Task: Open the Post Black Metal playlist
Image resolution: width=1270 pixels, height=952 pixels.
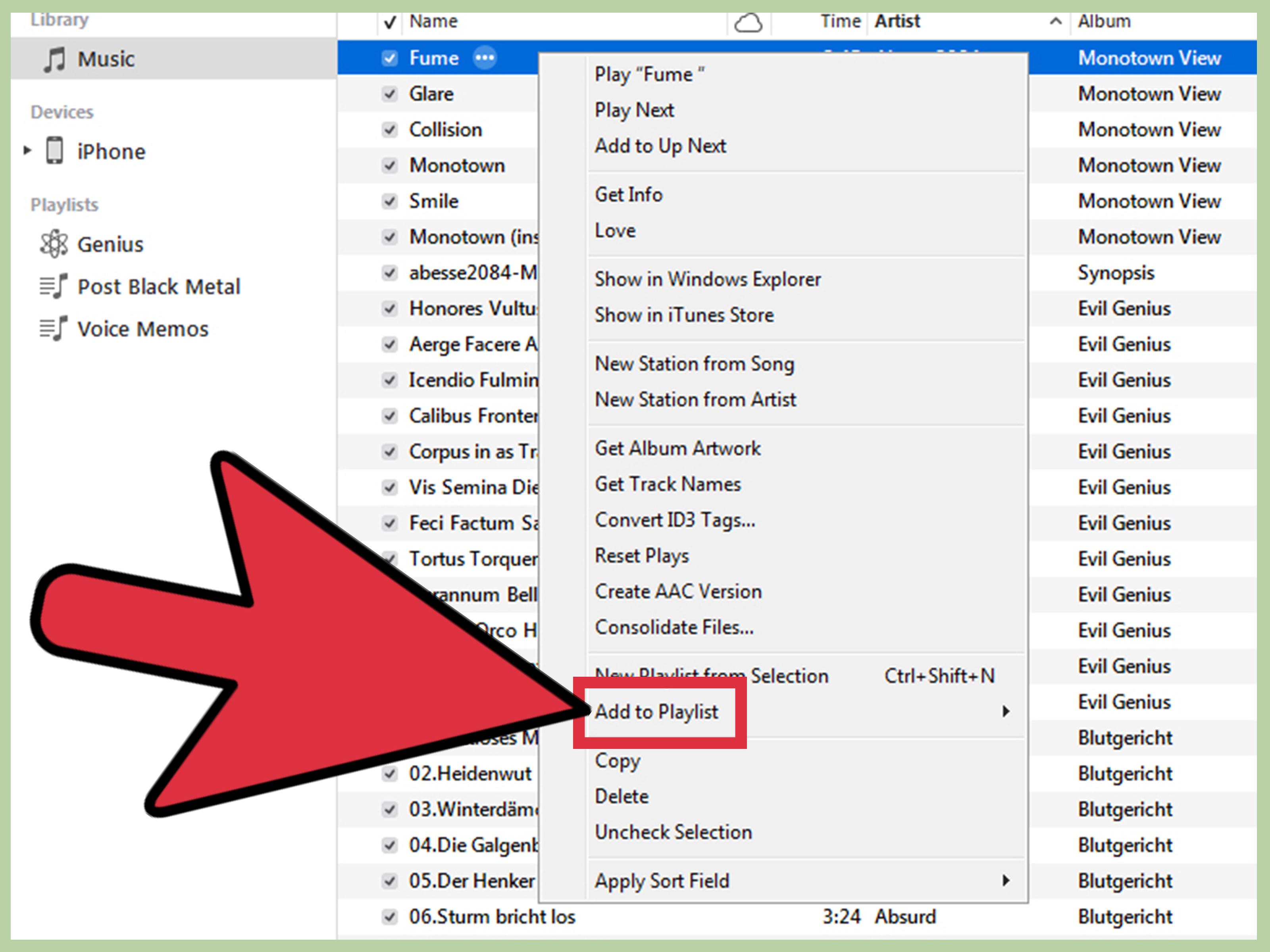Action: click(x=158, y=286)
